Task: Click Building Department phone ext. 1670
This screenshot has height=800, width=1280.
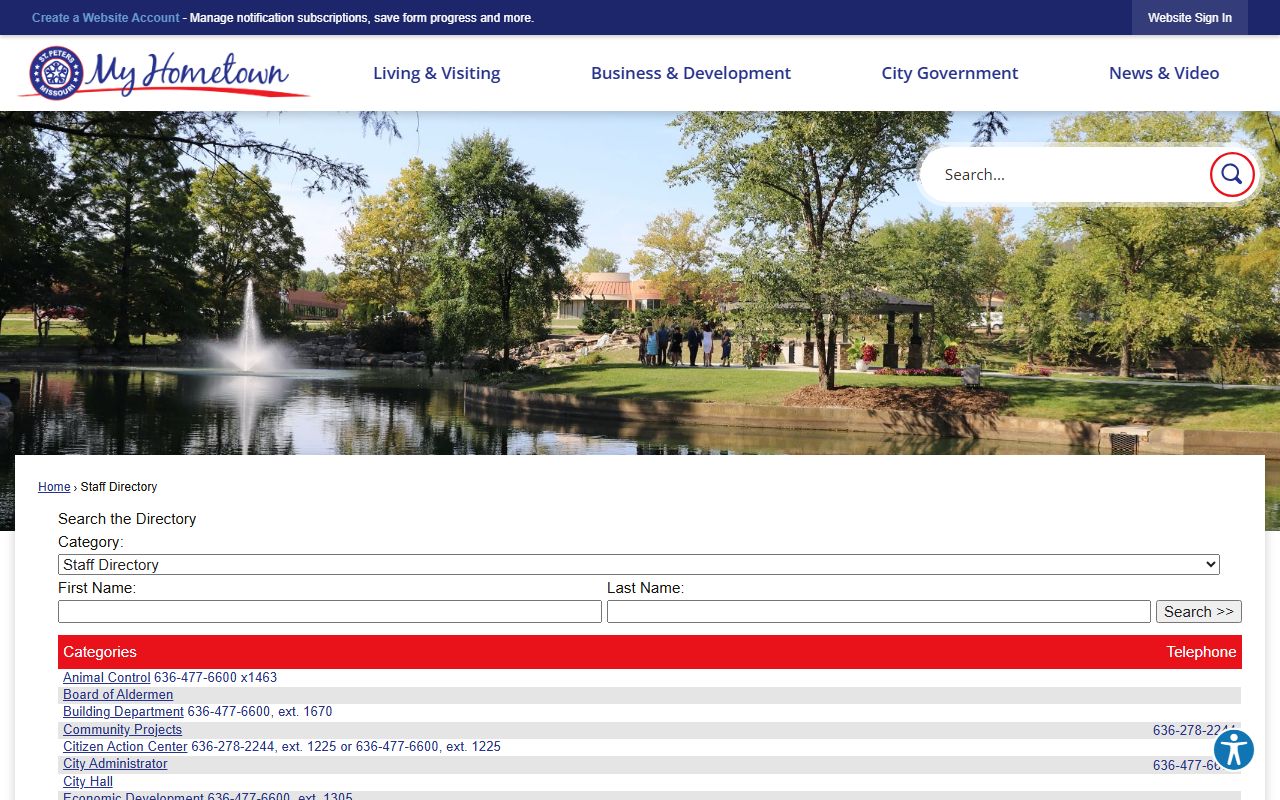Action: (x=260, y=712)
